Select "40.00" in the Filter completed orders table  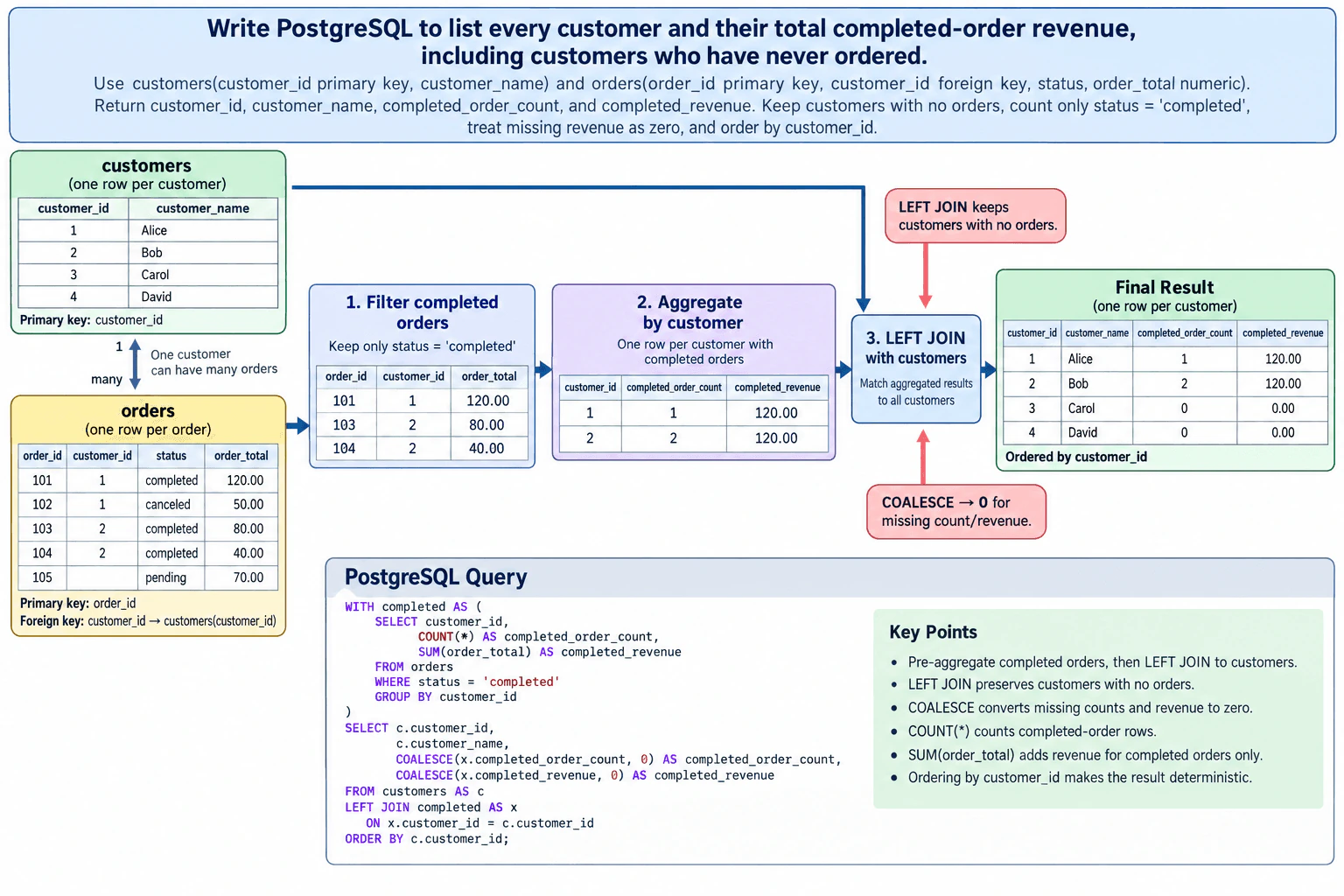(x=486, y=448)
